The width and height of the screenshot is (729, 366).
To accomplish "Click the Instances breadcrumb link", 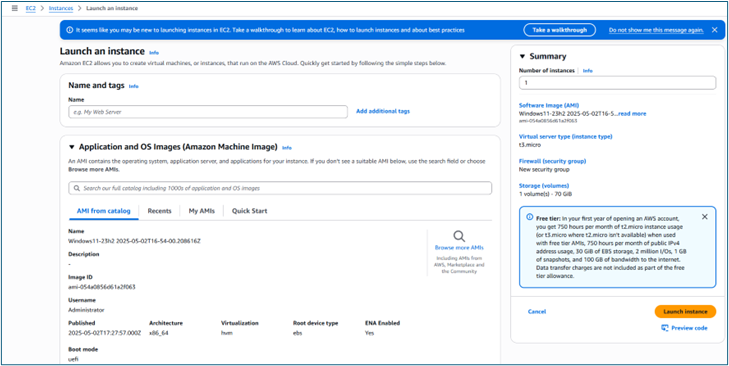I will [60, 8].
